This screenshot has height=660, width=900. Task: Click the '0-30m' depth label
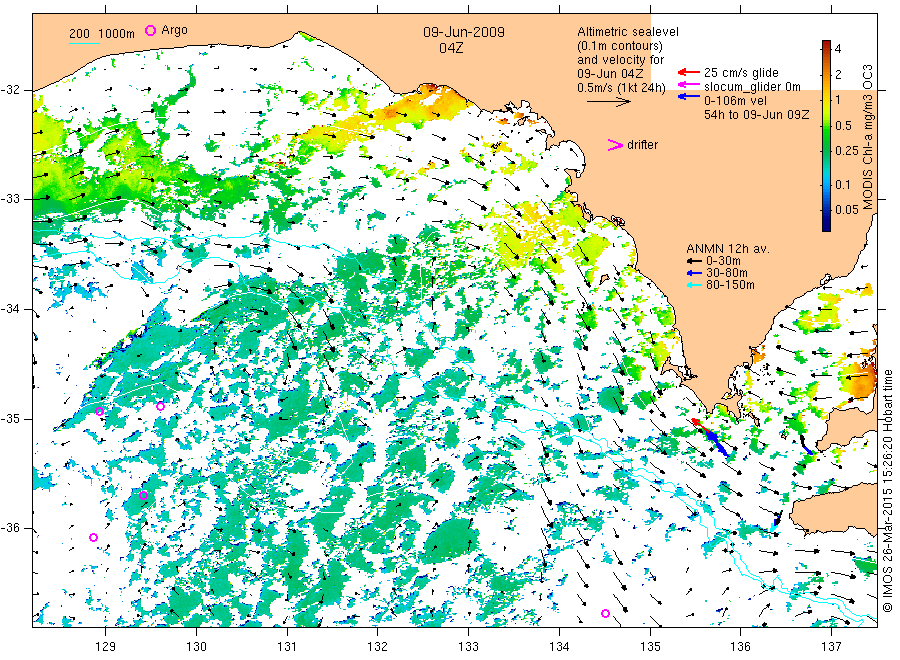(x=723, y=261)
